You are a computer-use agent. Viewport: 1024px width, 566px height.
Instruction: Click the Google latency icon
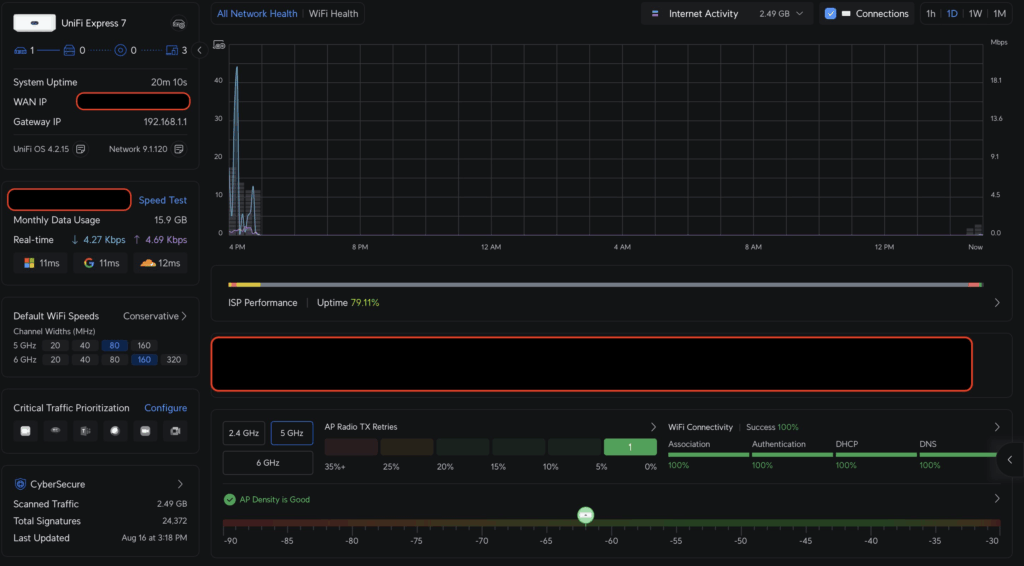89,263
